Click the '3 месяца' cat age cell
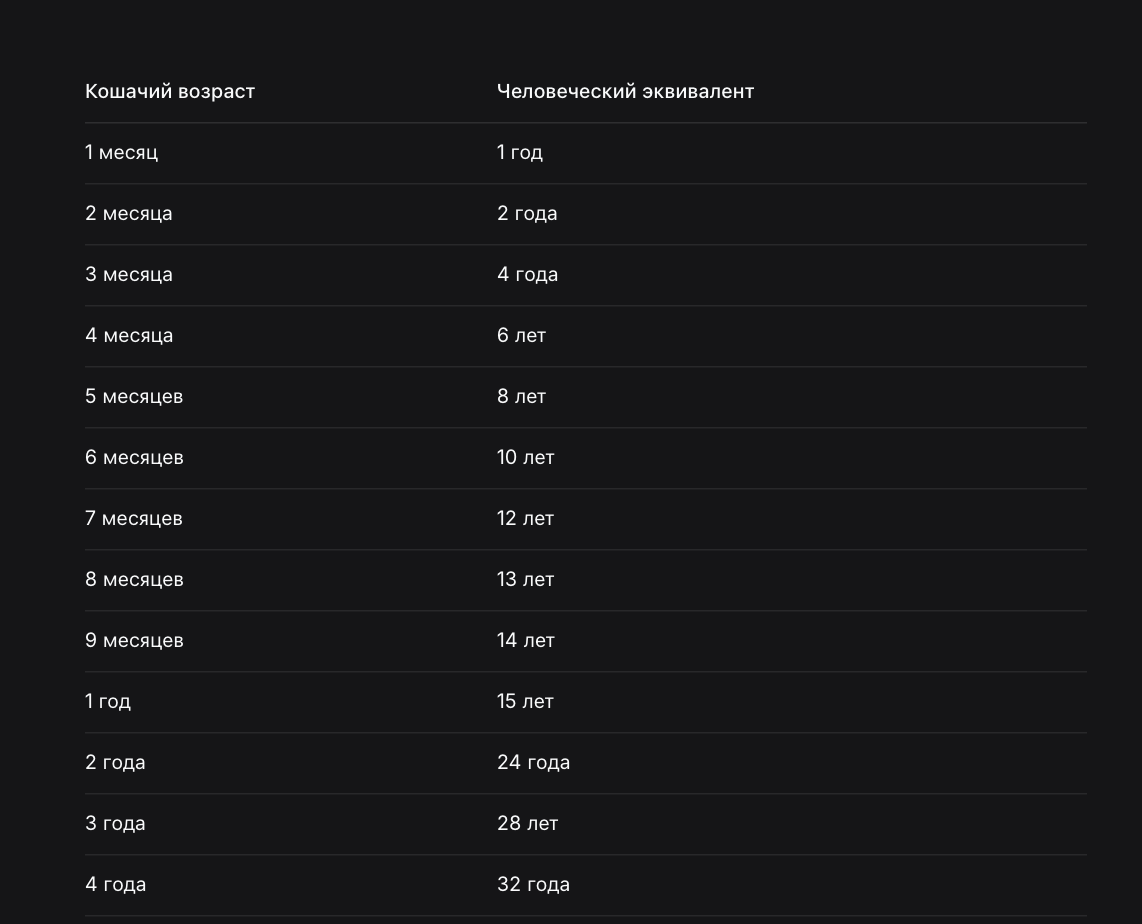Image resolution: width=1142 pixels, height=924 pixels. pos(129,275)
